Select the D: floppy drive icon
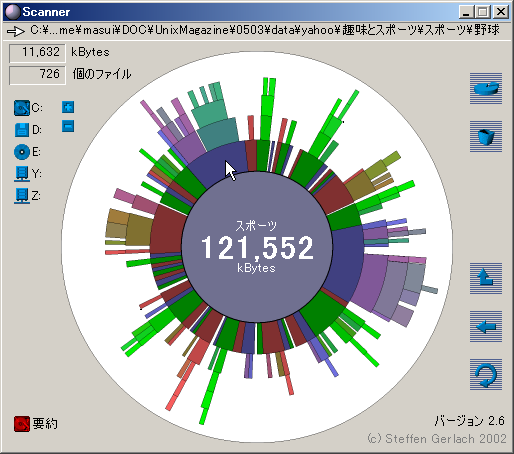The height and width of the screenshot is (454, 514). point(22,130)
